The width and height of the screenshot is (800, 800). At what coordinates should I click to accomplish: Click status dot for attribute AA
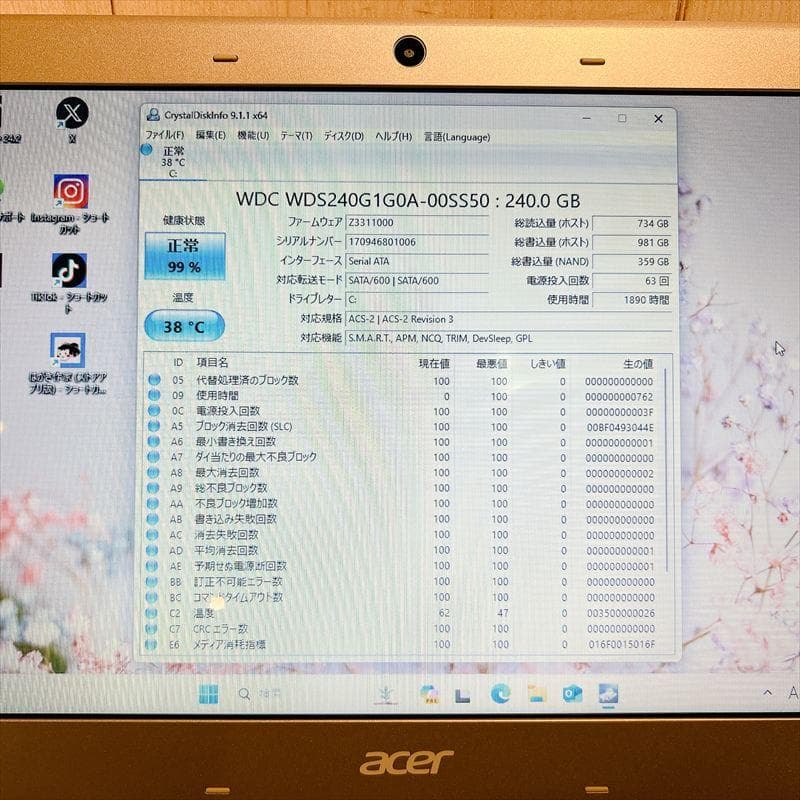(x=153, y=503)
